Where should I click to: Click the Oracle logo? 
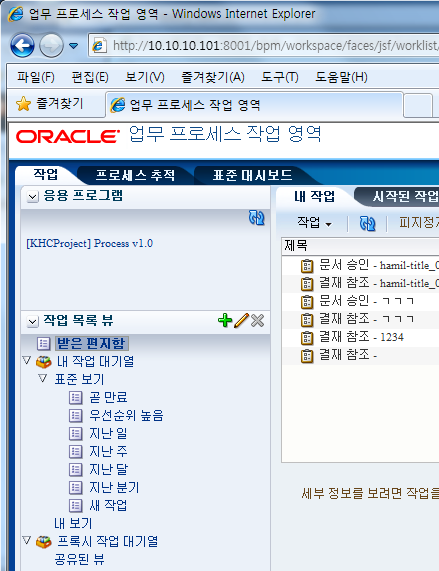(68, 137)
